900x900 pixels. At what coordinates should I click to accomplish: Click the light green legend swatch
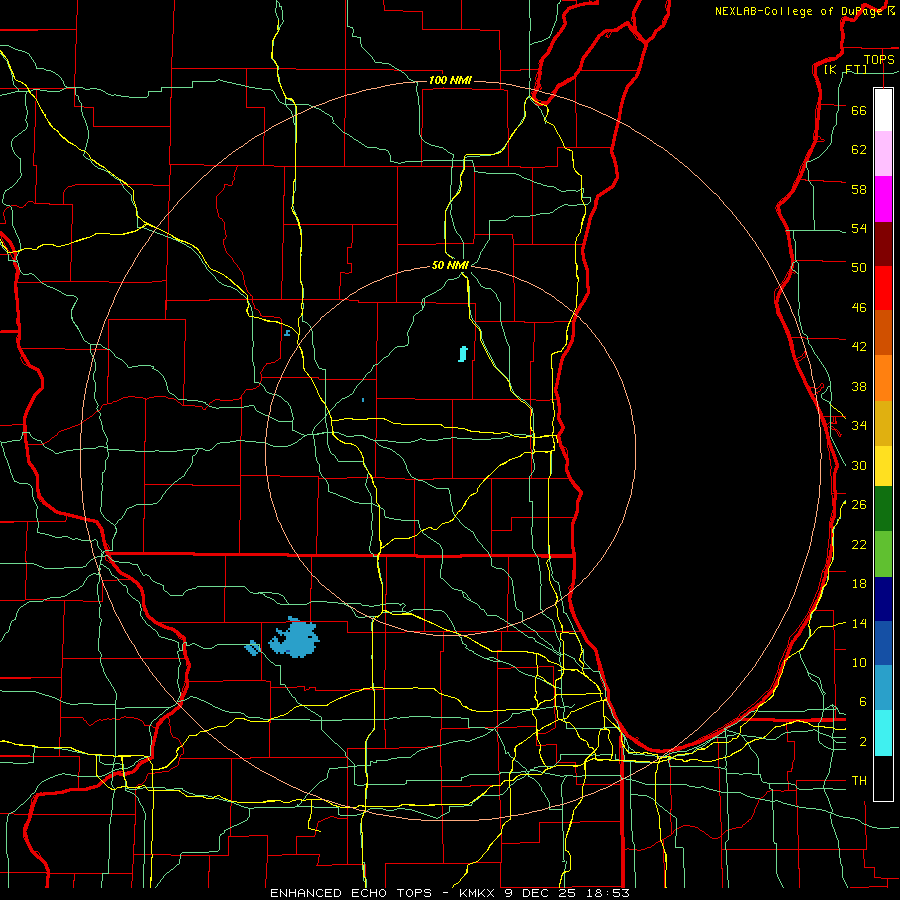883,554
